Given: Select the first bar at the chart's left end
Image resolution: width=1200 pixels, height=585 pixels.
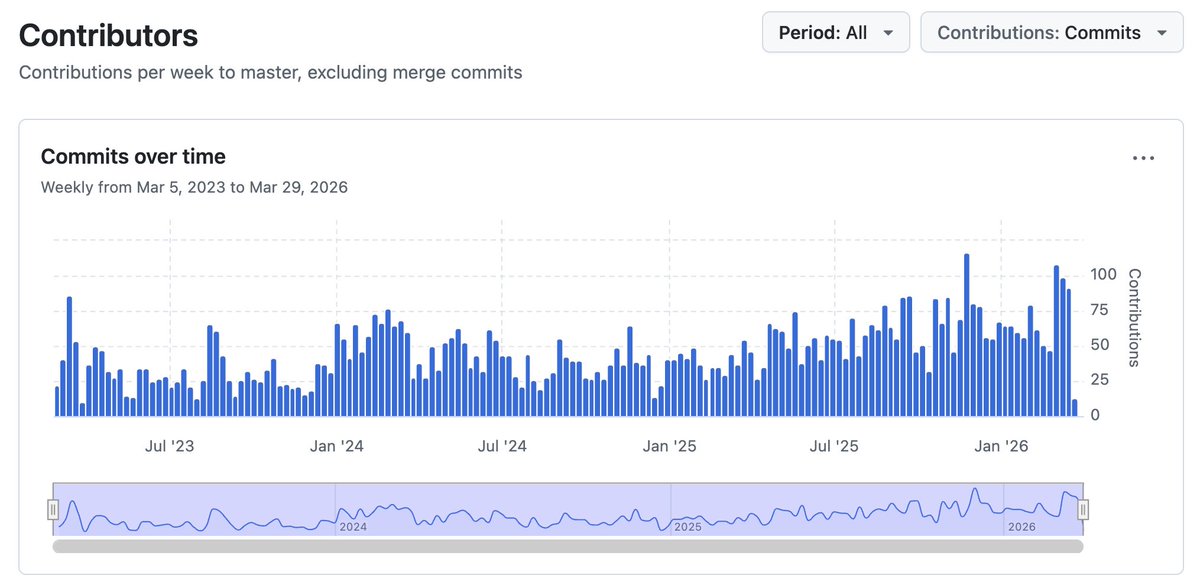Looking at the screenshot, I should [x=57, y=401].
